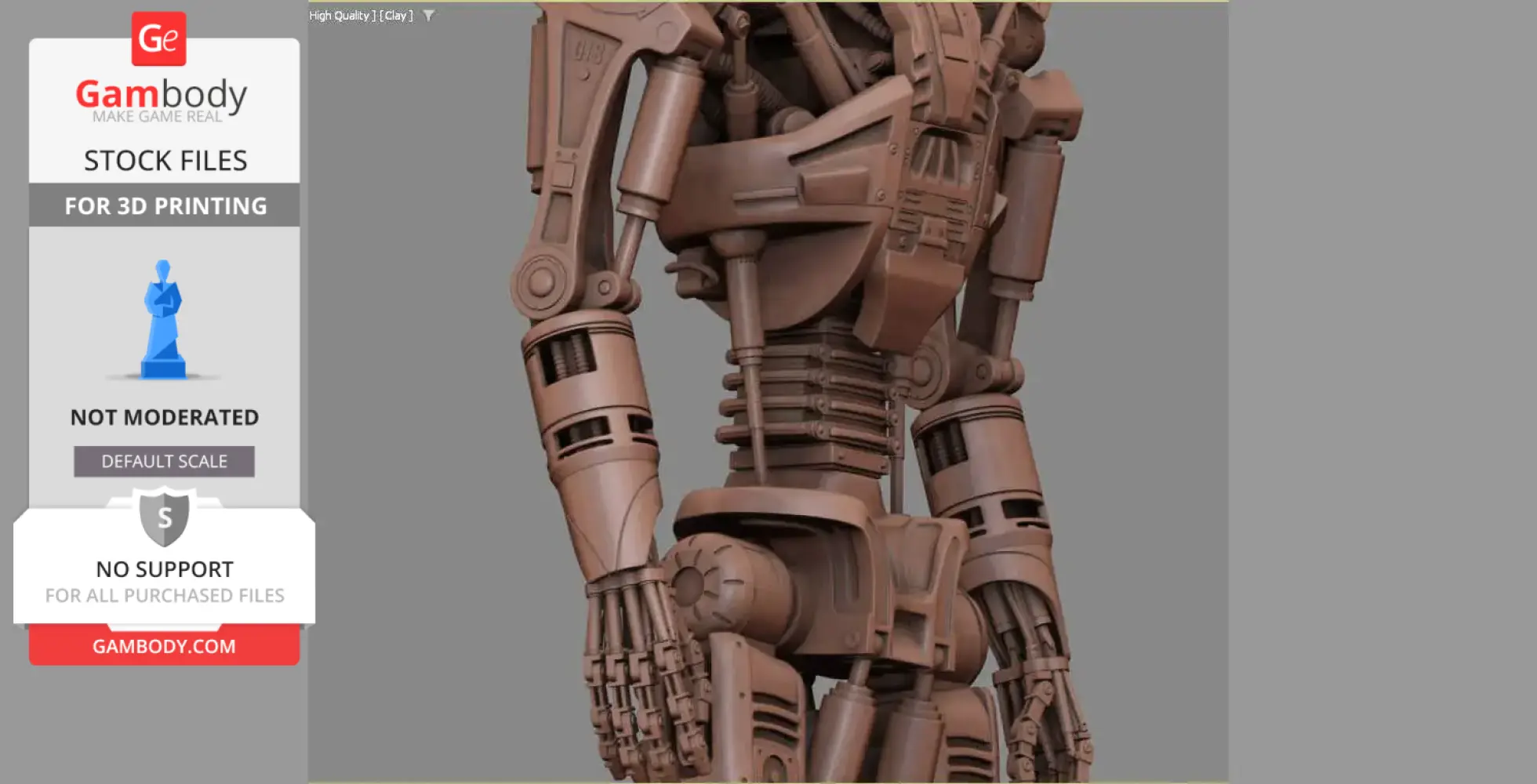
Task: Click the Gambody brand name logo
Action: click(162, 94)
